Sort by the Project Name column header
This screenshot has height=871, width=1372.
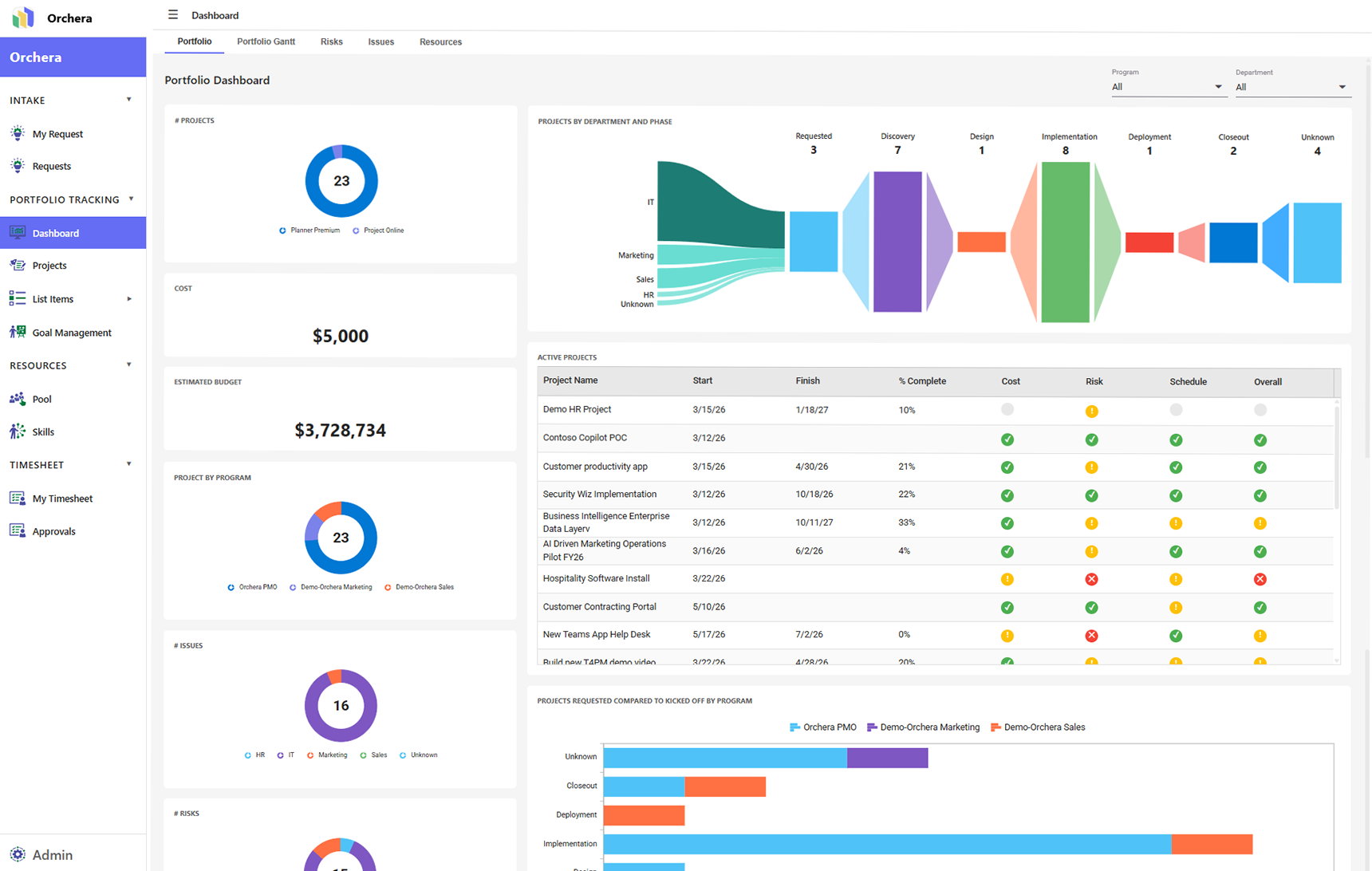tap(570, 380)
